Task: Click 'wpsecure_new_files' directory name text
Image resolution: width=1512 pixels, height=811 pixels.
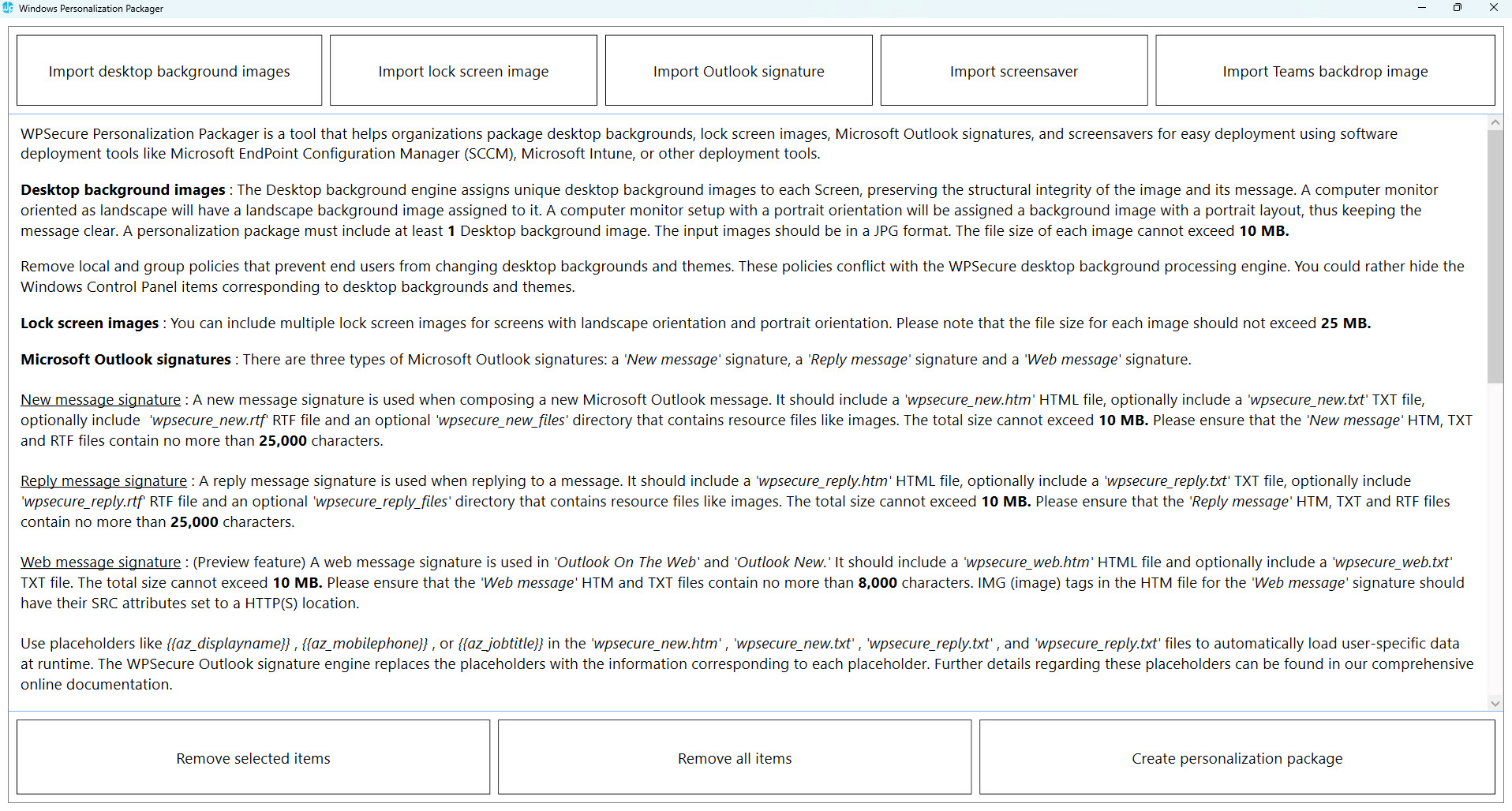Action: pyautogui.click(x=502, y=420)
